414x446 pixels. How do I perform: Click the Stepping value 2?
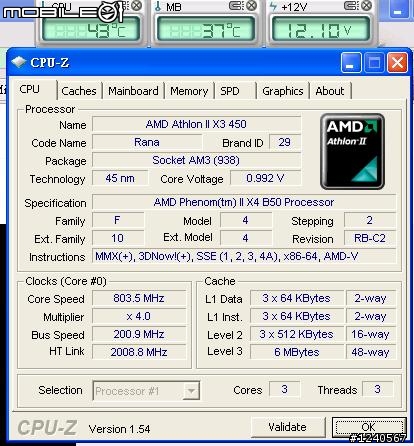[x=370, y=220]
